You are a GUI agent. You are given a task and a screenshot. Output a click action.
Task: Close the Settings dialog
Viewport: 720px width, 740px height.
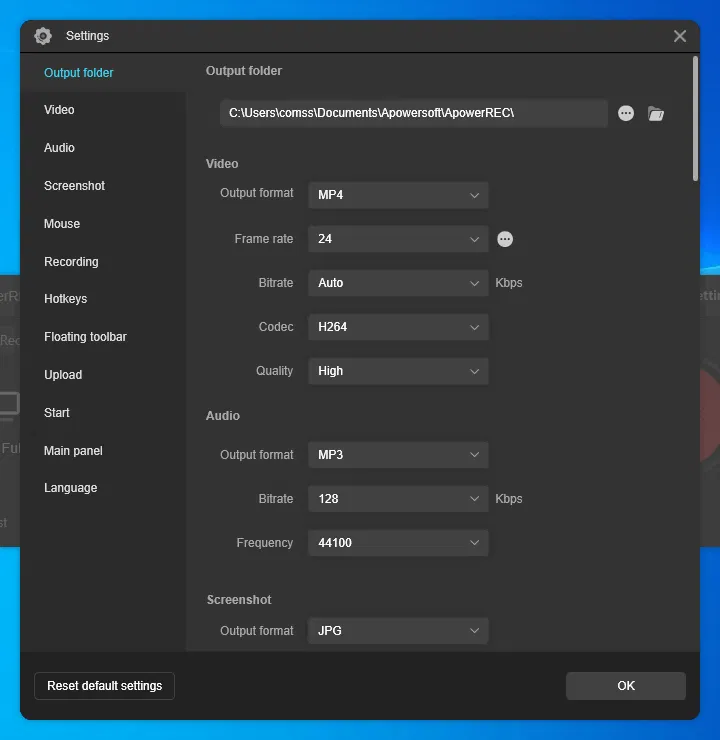coord(680,36)
